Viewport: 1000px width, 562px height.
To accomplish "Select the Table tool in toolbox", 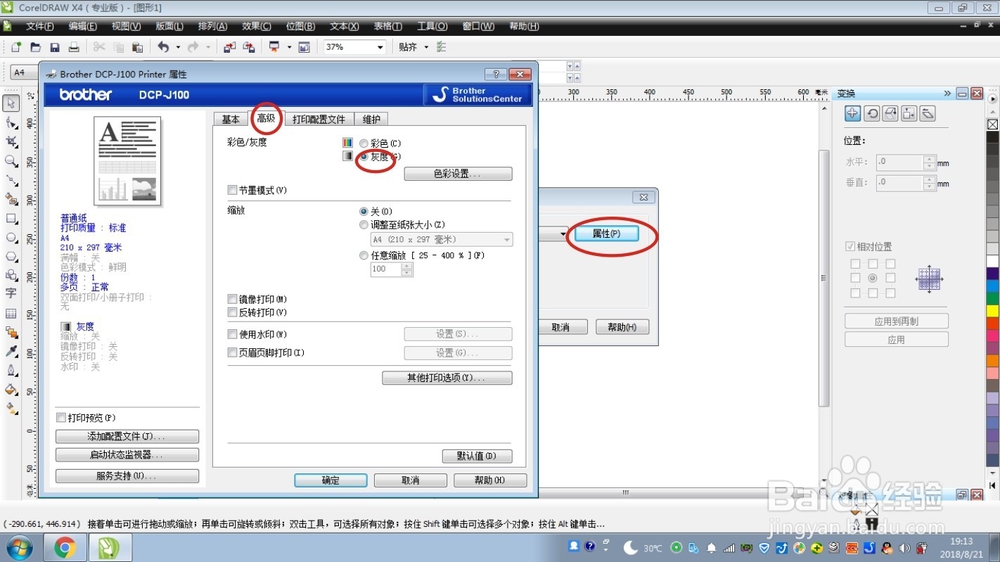I will coord(11,313).
